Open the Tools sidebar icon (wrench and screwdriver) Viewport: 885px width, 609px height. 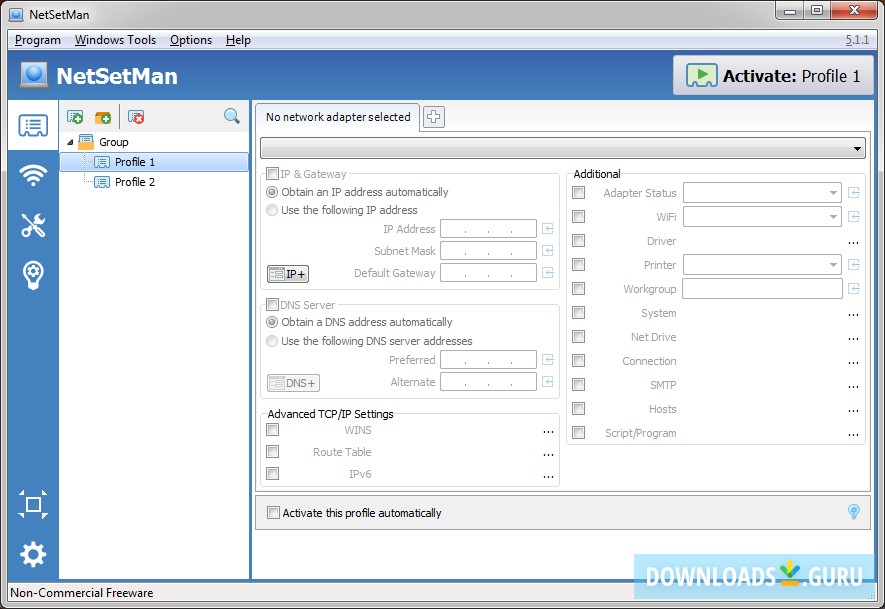33,225
